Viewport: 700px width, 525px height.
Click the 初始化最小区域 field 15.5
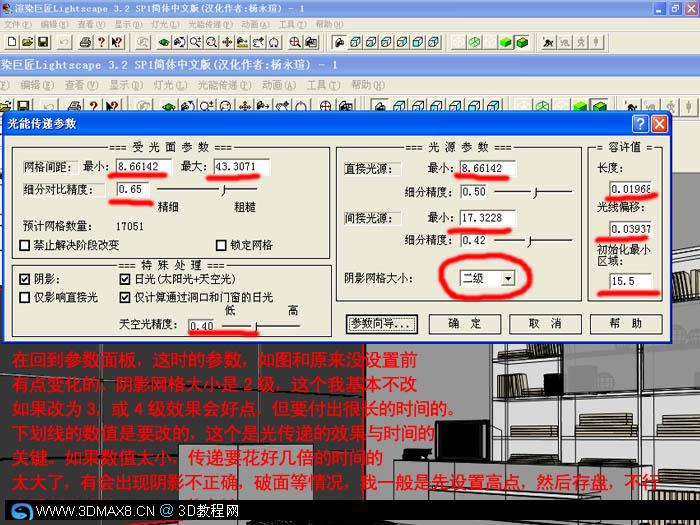click(x=630, y=281)
